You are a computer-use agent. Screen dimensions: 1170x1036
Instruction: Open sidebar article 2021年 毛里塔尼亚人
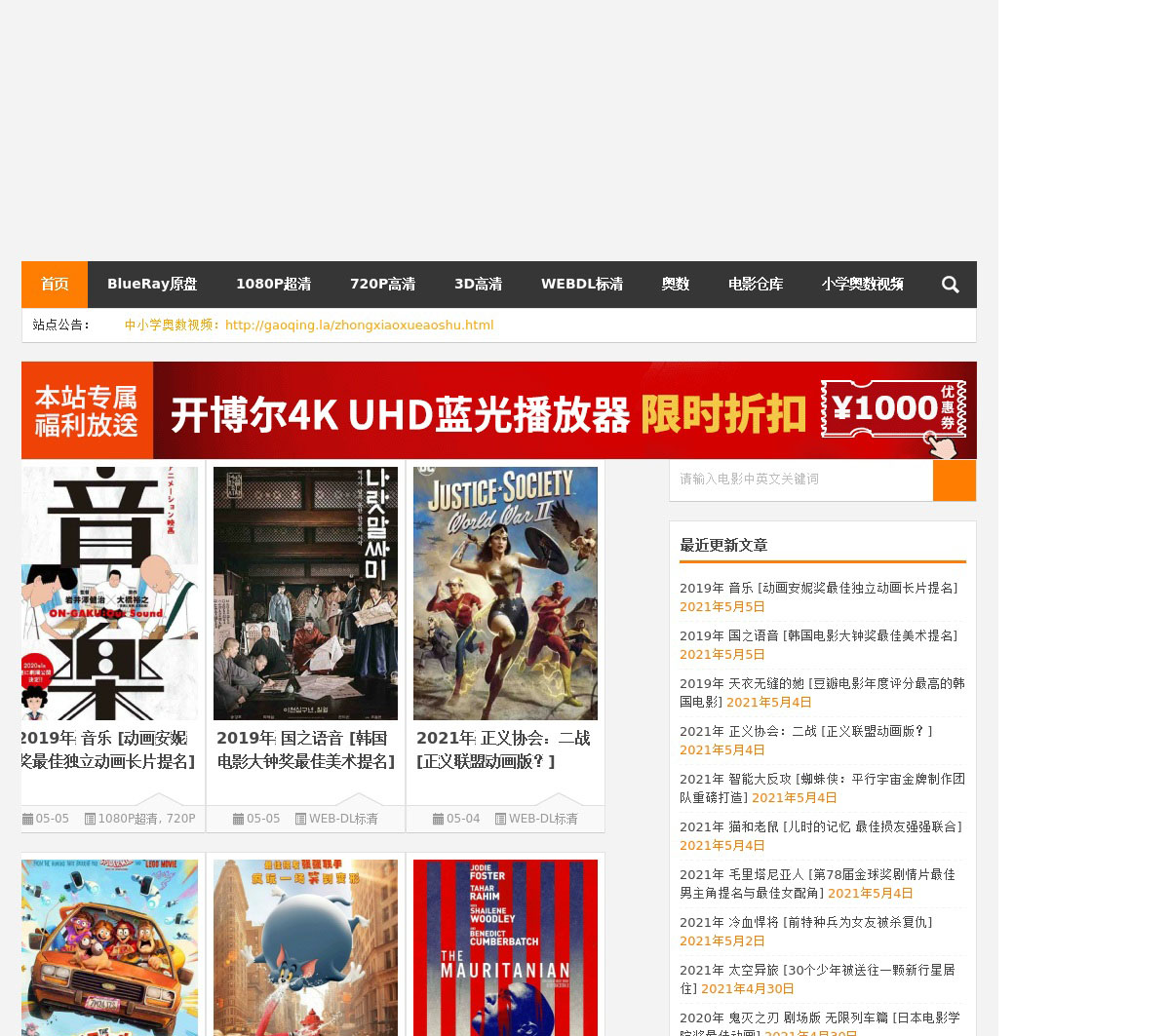817,884
